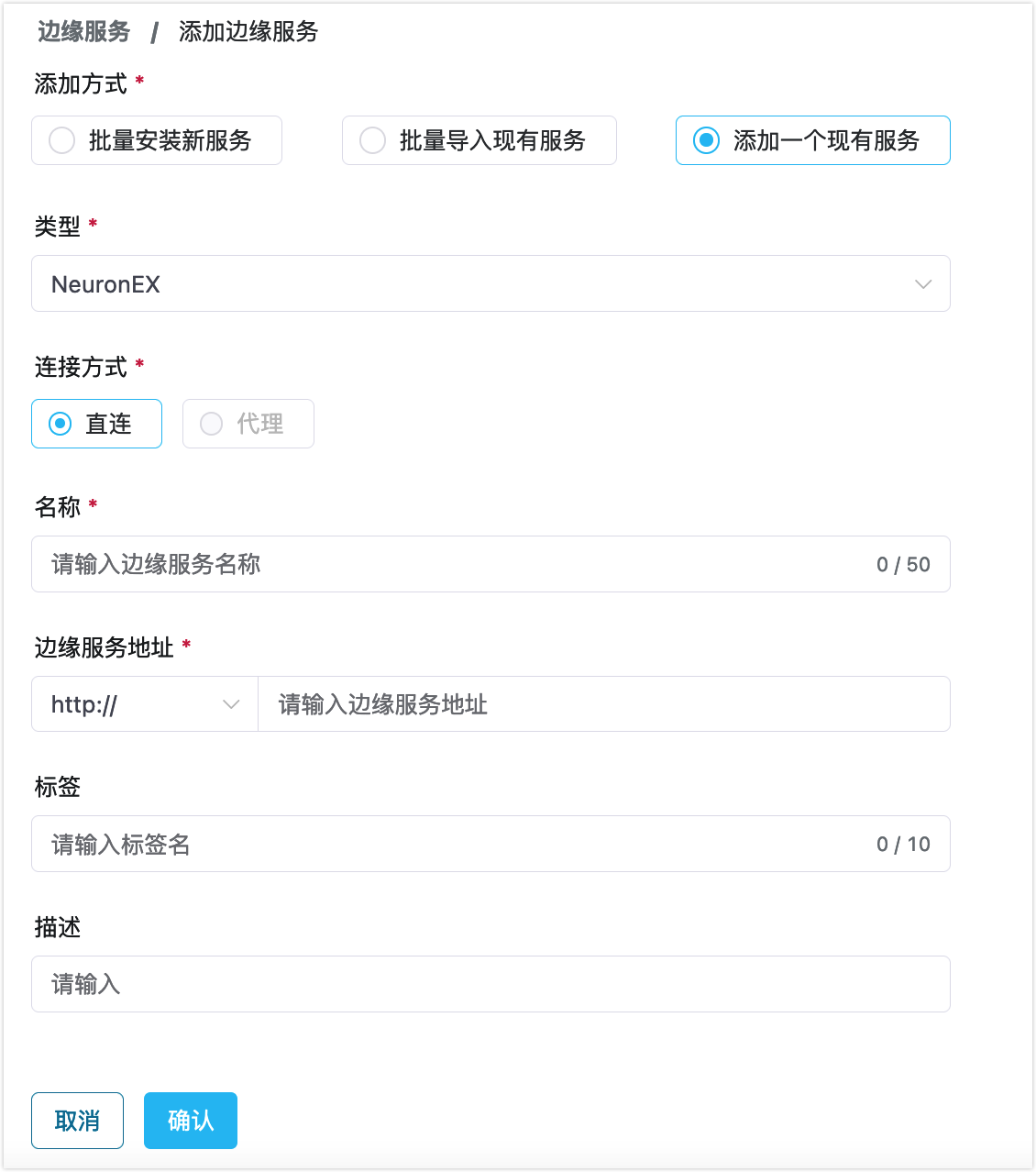
Task: Open the NeuronEX type dropdown
Action: [x=477, y=284]
